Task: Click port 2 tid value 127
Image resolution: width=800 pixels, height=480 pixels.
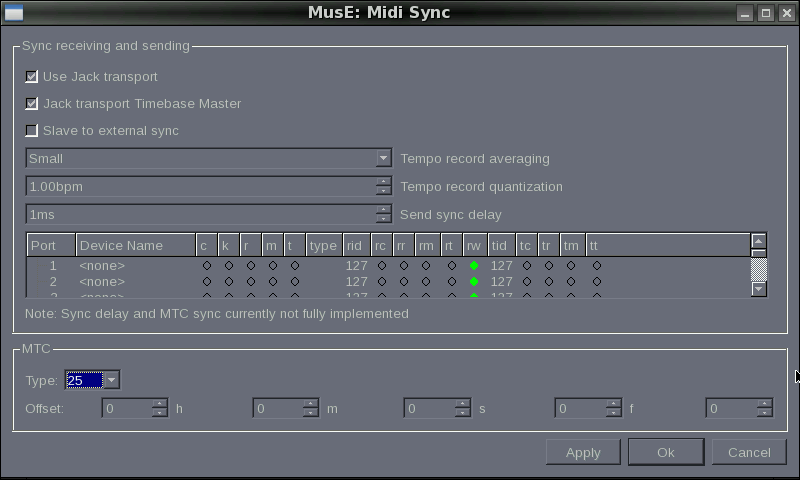Action: pos(501,281)
